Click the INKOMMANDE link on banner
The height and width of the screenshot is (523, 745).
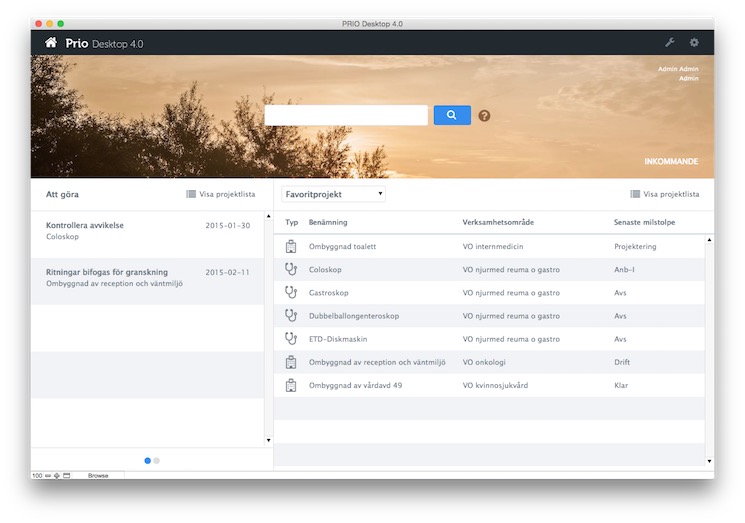point(671,161)
